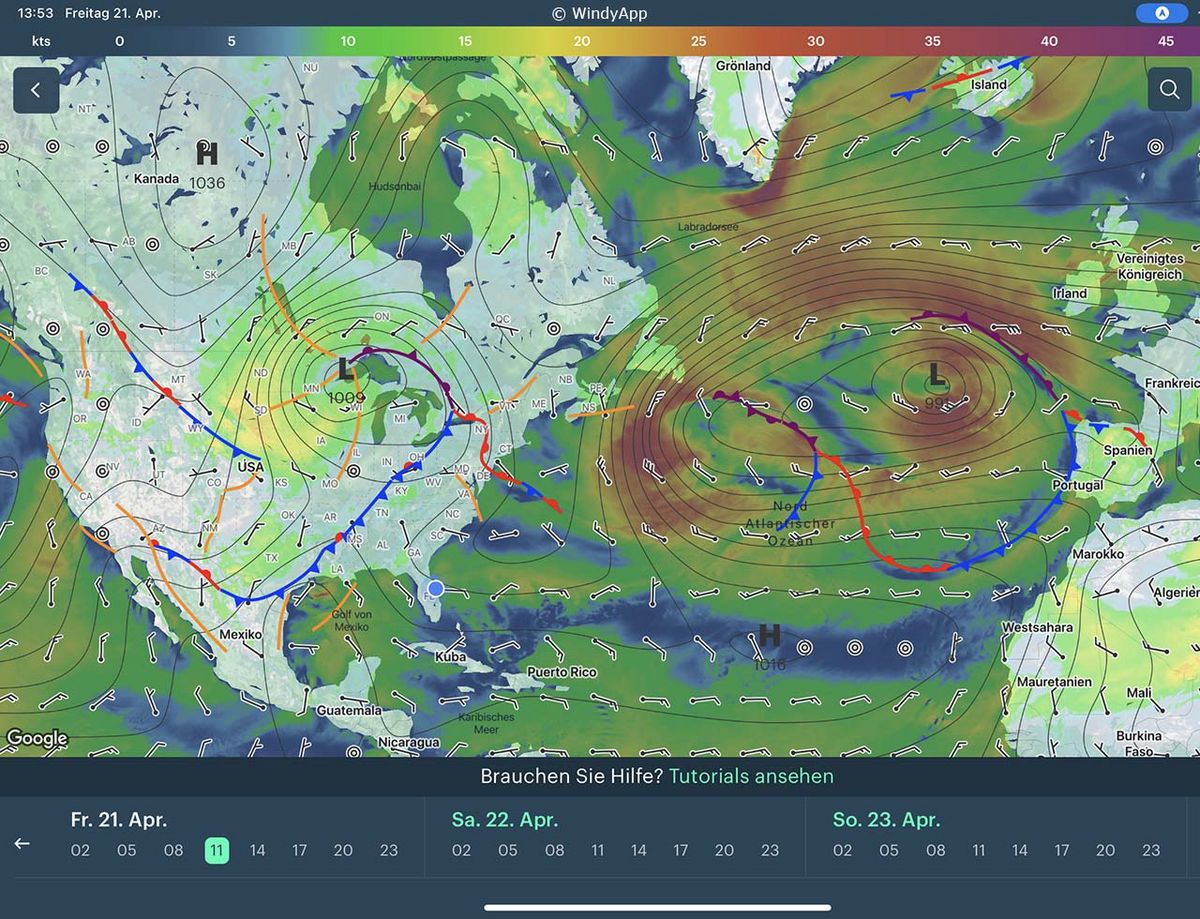Tap the Sa. 22. Apr. day heading

504,820
